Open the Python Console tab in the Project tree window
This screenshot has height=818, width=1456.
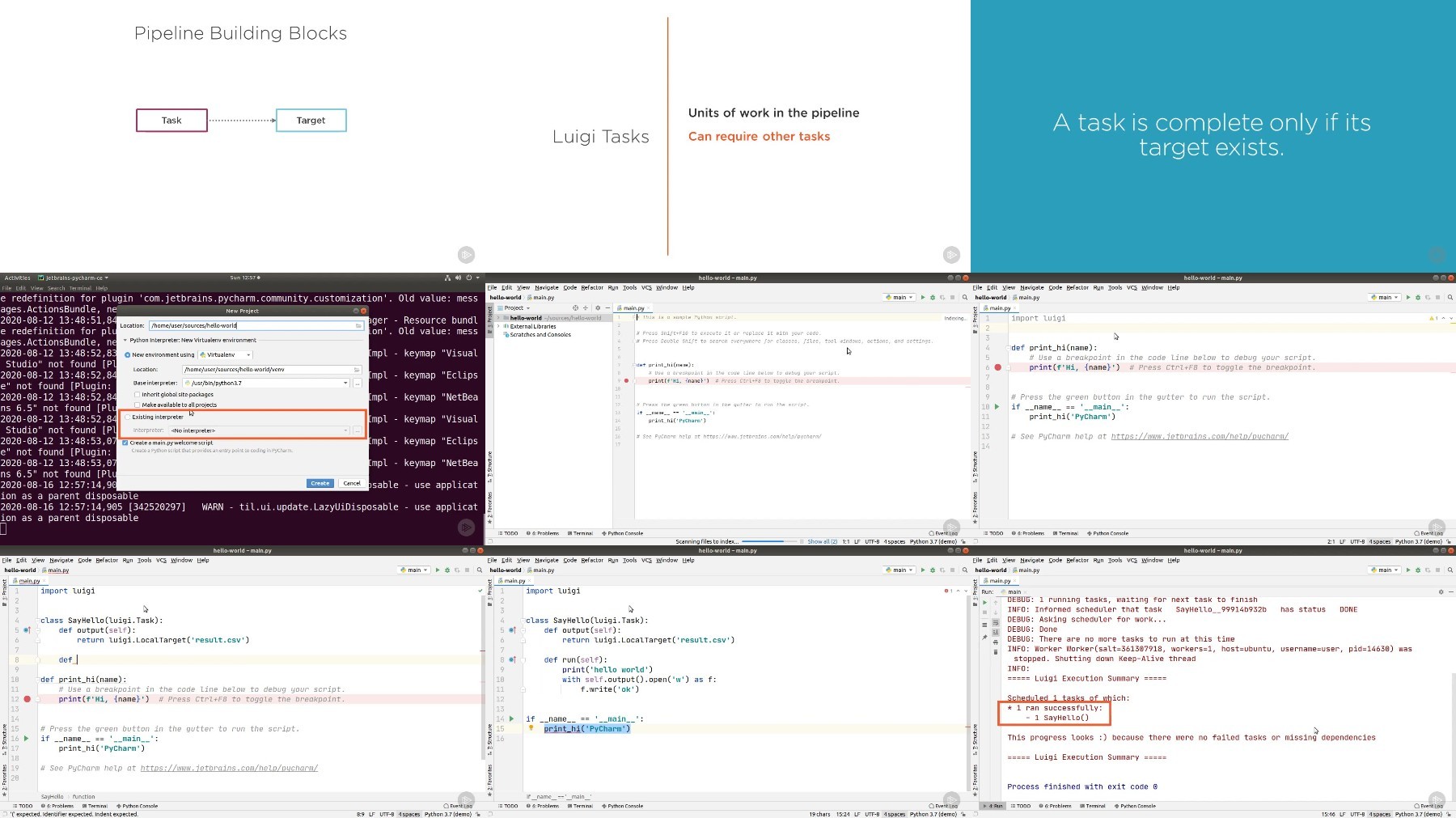click(623, 533)
